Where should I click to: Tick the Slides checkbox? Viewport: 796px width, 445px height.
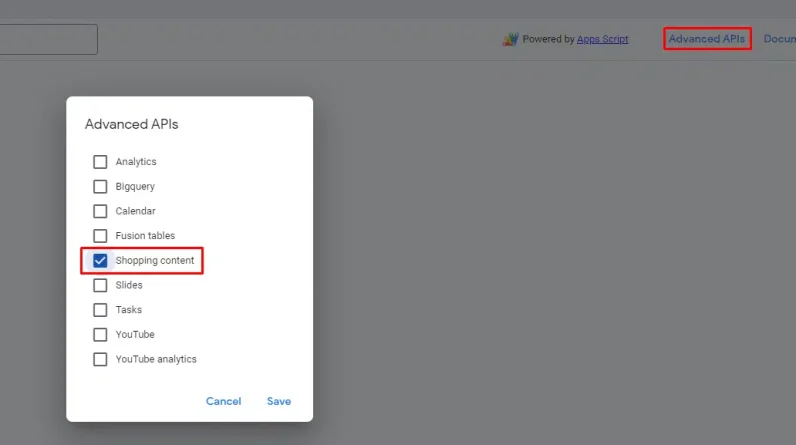100,285
